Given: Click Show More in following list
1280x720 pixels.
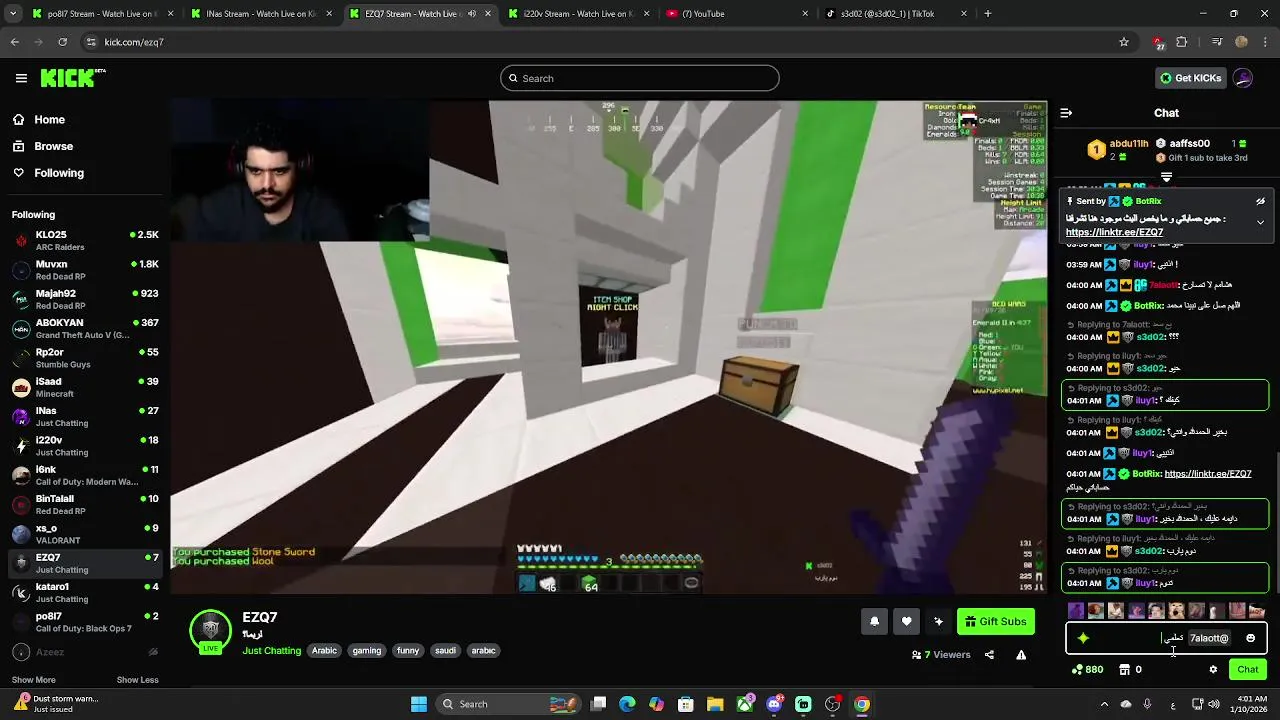Looking at the screenshot, I should click(33, 680).
